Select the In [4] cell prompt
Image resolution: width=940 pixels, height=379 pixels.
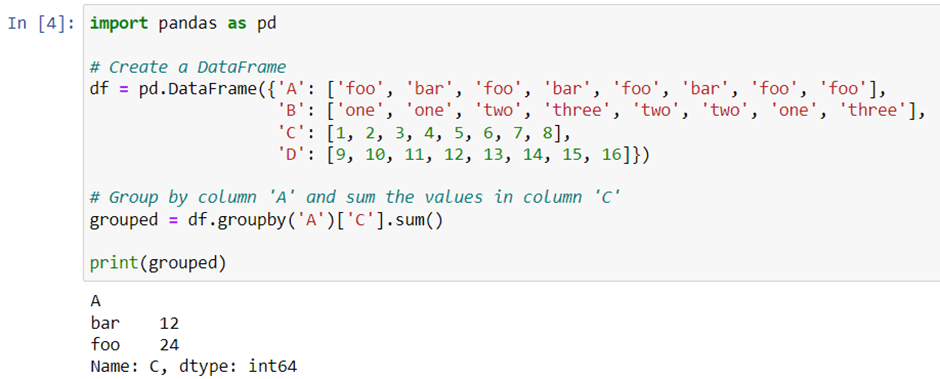coord(41,25)
